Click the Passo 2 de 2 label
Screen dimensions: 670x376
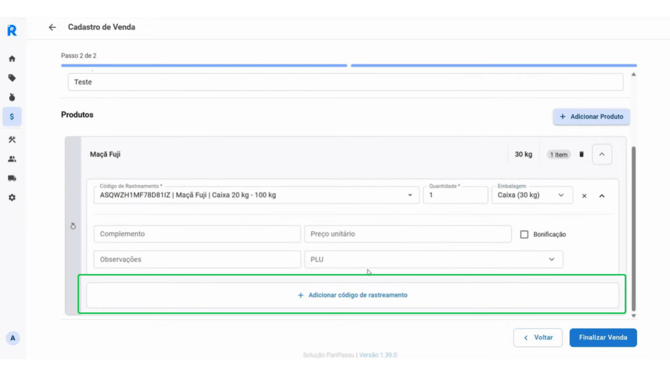pyautogui.click(x=79, y=56)
